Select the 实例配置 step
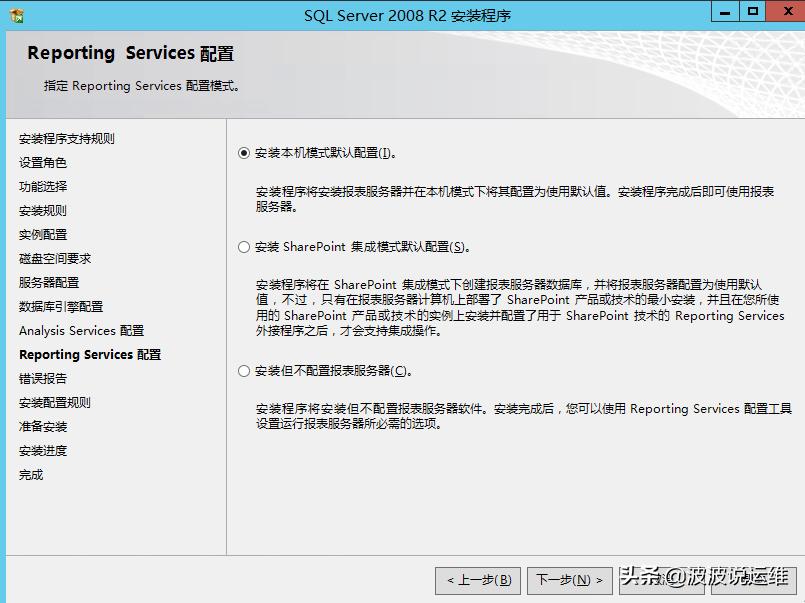The image size is (805, 603). coord(45,234)
